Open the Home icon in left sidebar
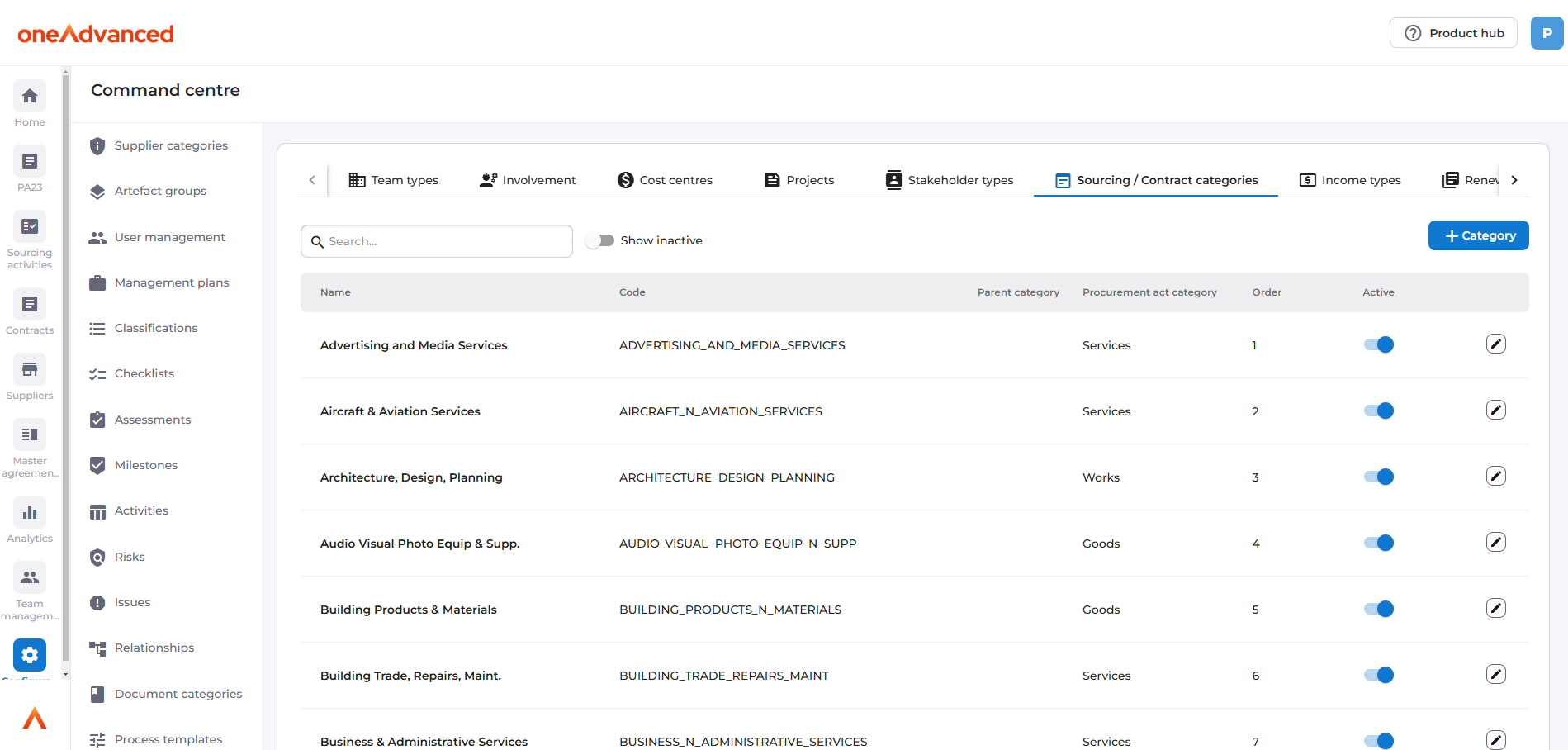 coord(30,97)
